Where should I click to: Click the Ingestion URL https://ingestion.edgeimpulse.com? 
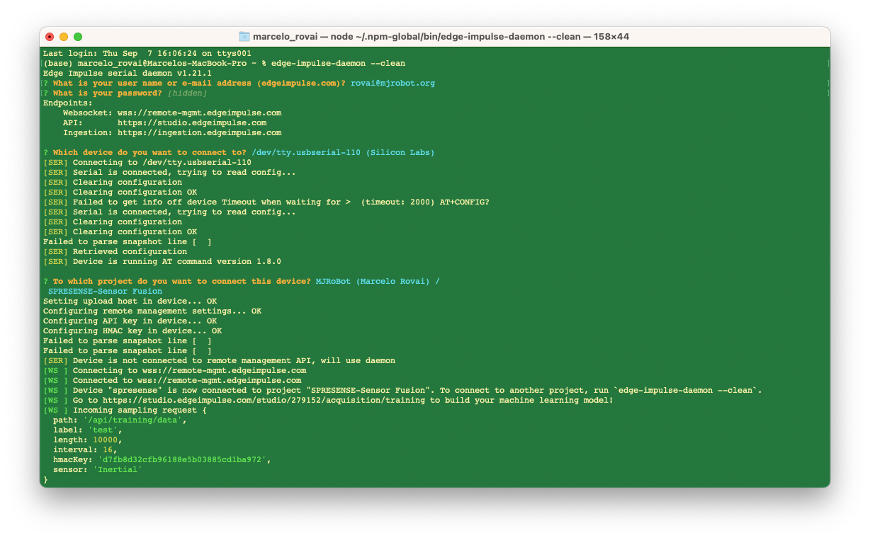point(199,133)
